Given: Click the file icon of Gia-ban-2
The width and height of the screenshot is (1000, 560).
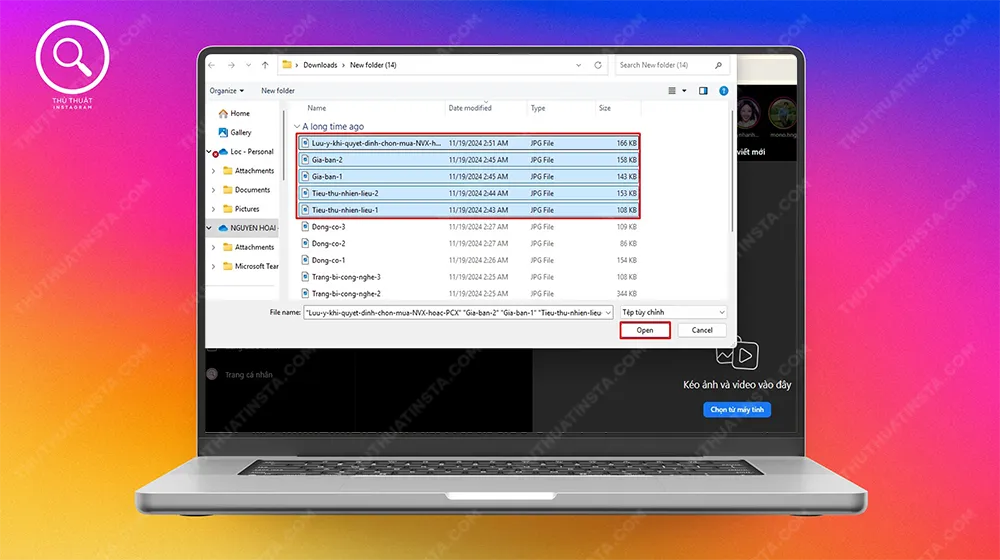Looking at the screenshot, I should point(305,159).
